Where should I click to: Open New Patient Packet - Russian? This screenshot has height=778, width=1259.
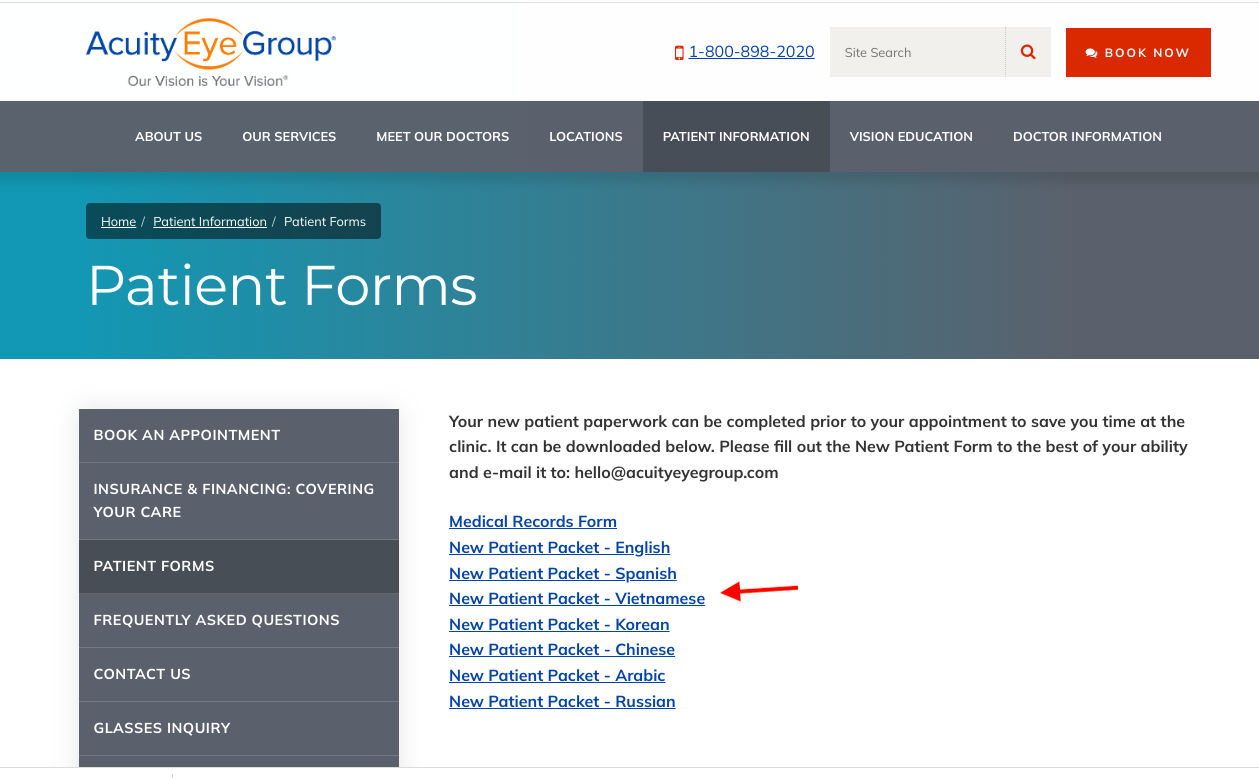562,701
